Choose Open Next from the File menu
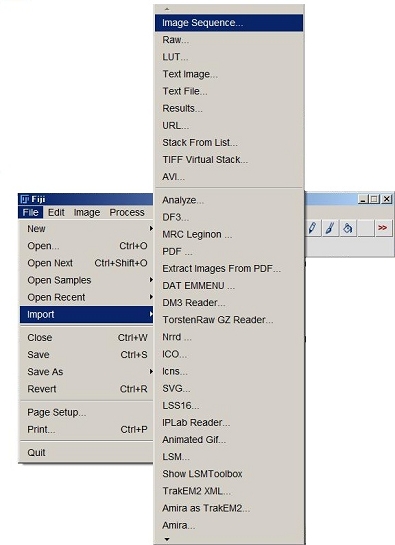 tap(86, 263)
